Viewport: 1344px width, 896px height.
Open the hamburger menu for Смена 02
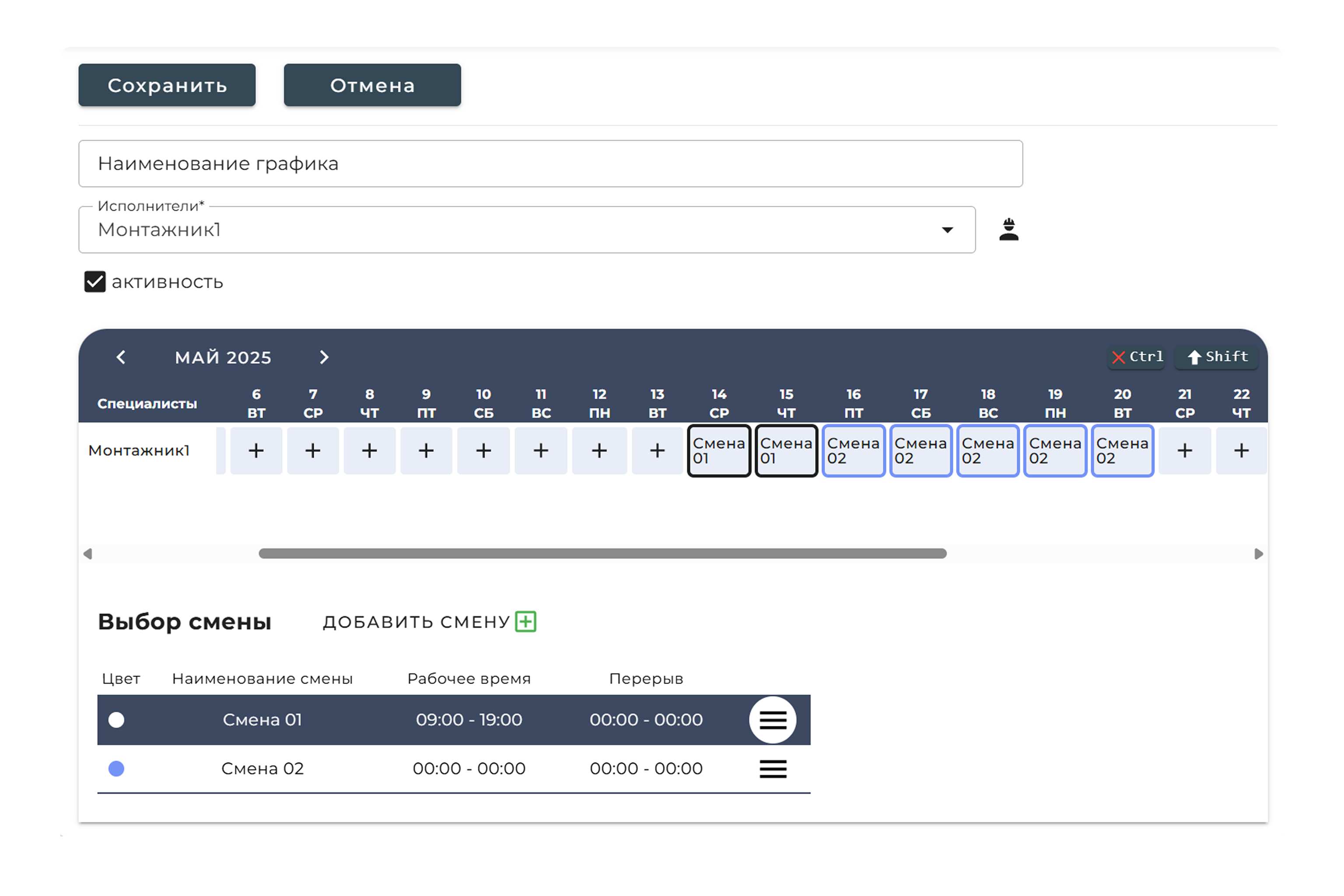tap(772, 769)
